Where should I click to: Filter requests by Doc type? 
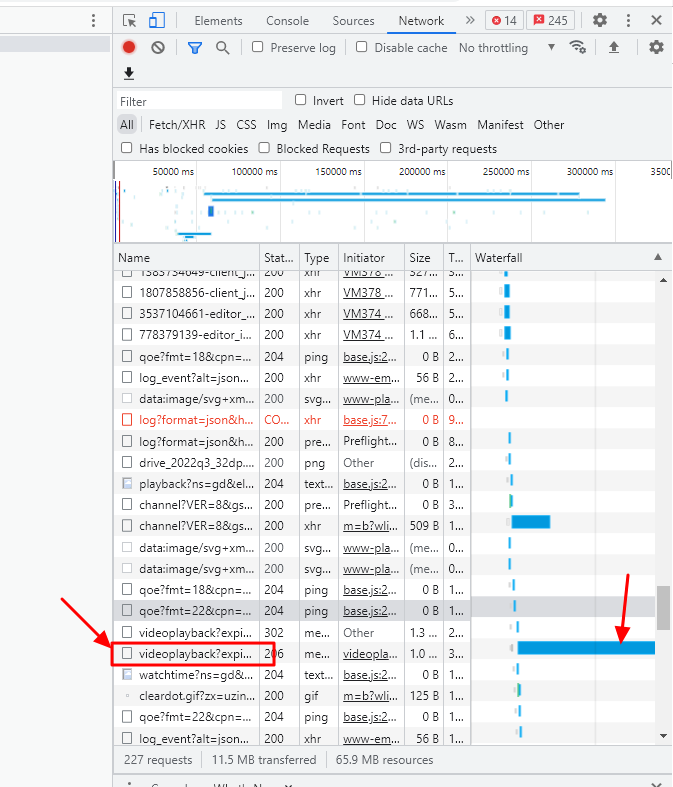click(x=386, y=124)
